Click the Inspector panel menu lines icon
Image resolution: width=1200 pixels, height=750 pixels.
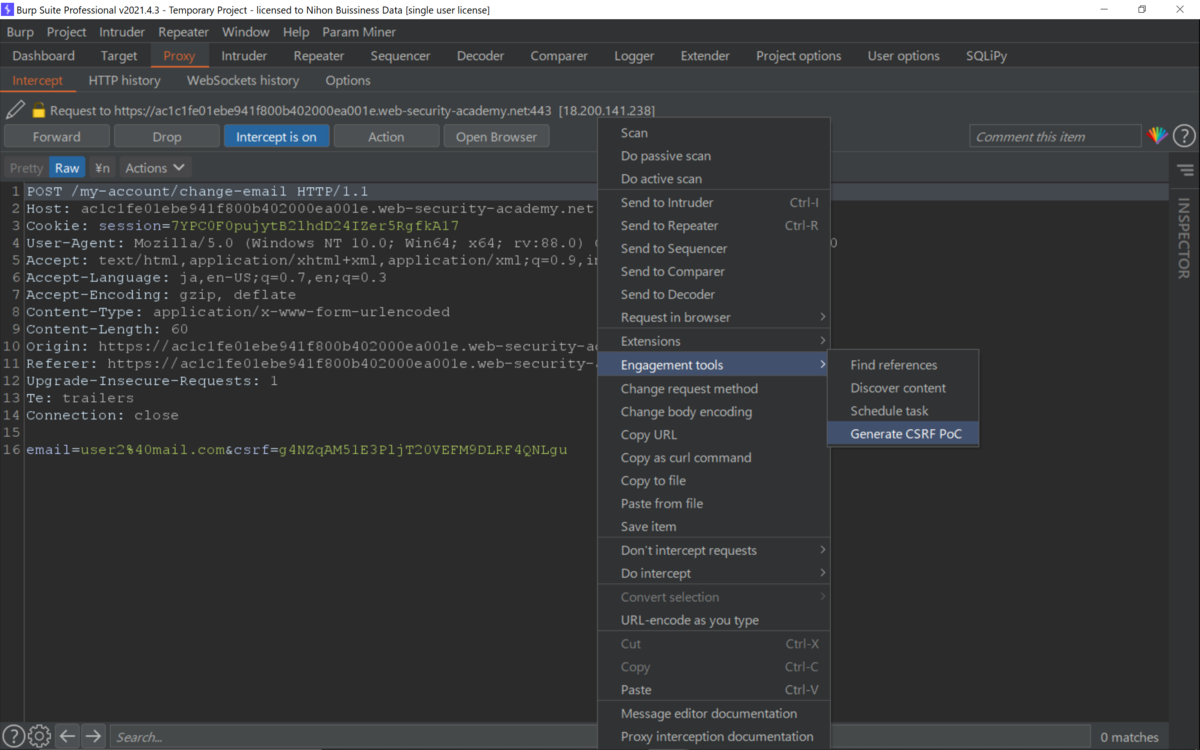[1185, 171]
